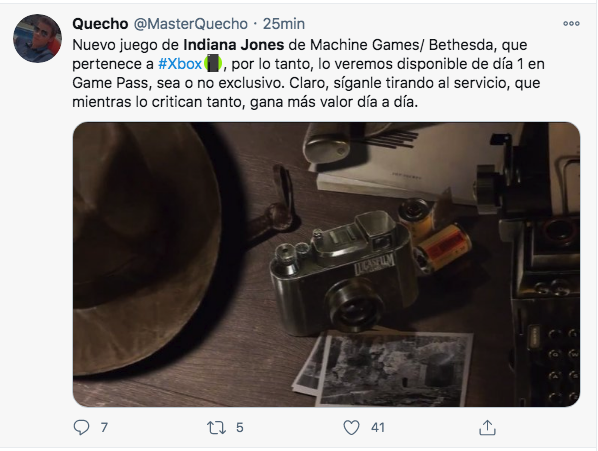
Task: Click the black-and-white photo in image
Action: point(395,369)
